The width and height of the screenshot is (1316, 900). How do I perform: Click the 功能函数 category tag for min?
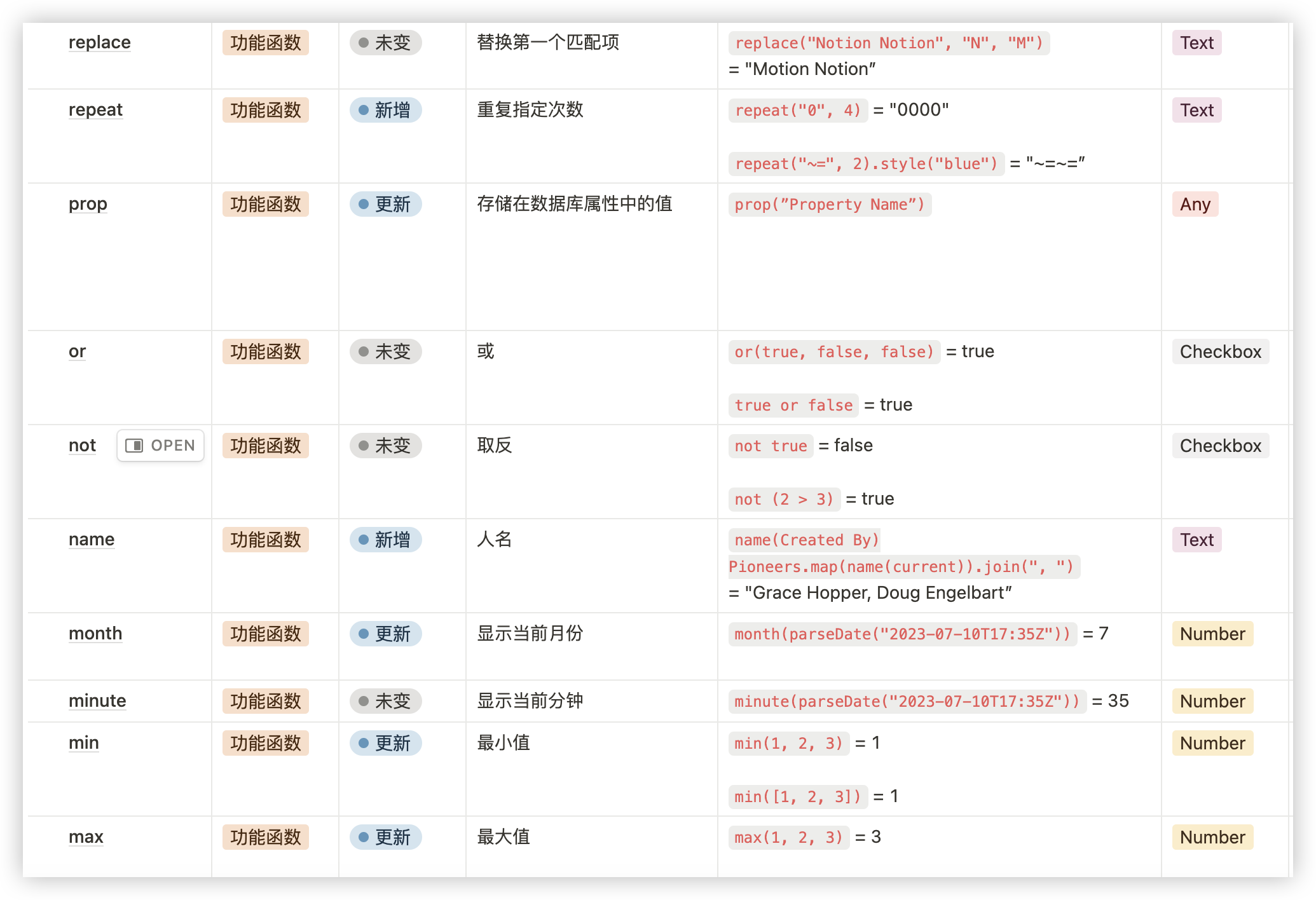click(265, 743)
